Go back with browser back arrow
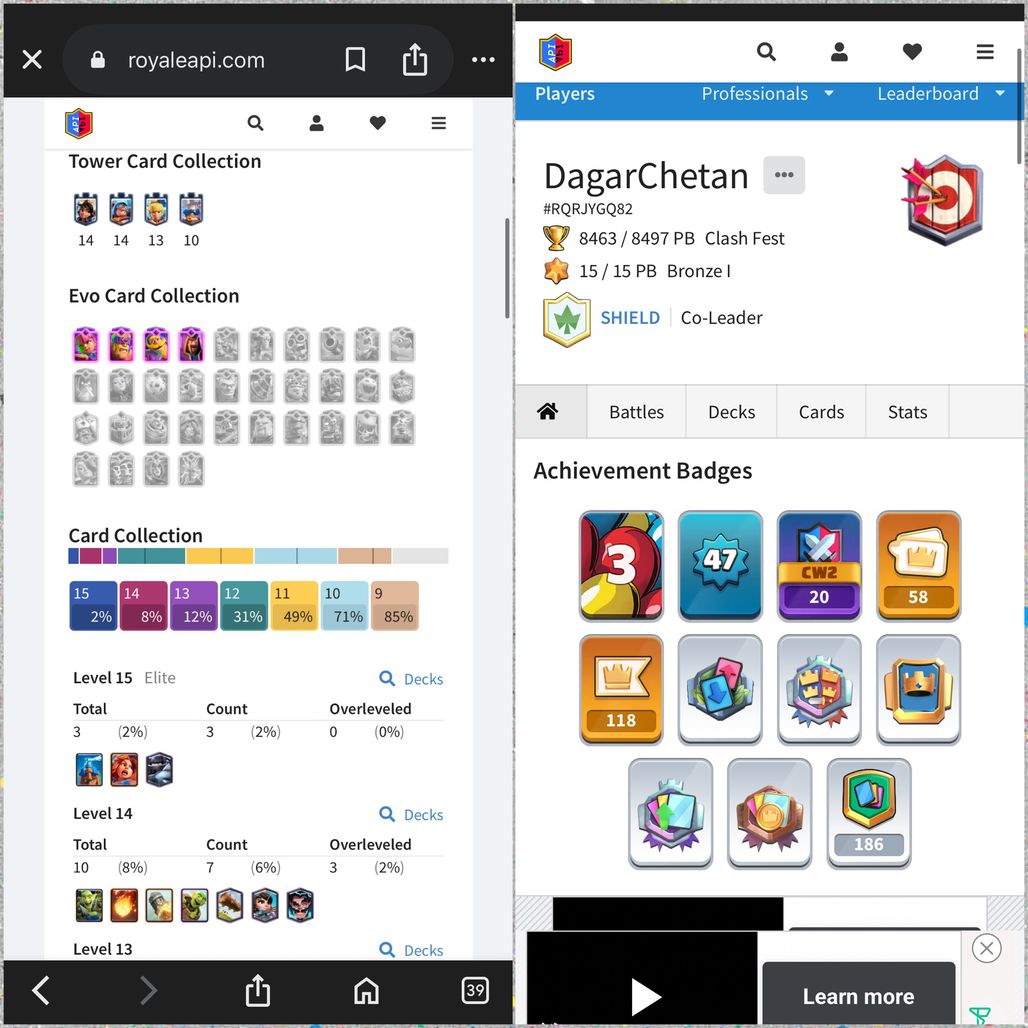The width and height of the screenshot is (1028, 1028). pyautogui.click(x=41, y=991)
